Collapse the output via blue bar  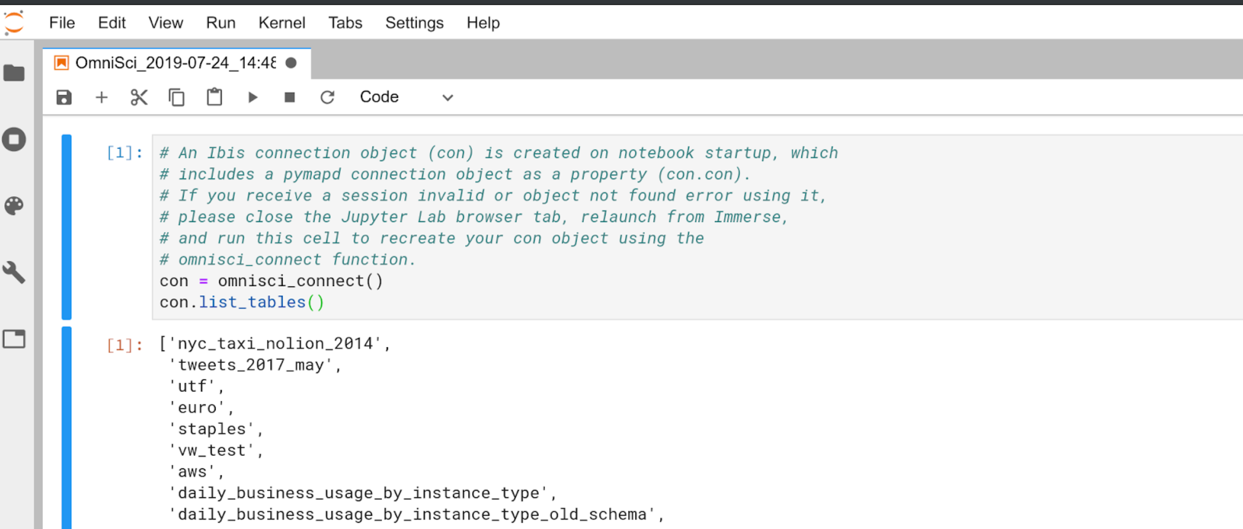click(67, 430)
